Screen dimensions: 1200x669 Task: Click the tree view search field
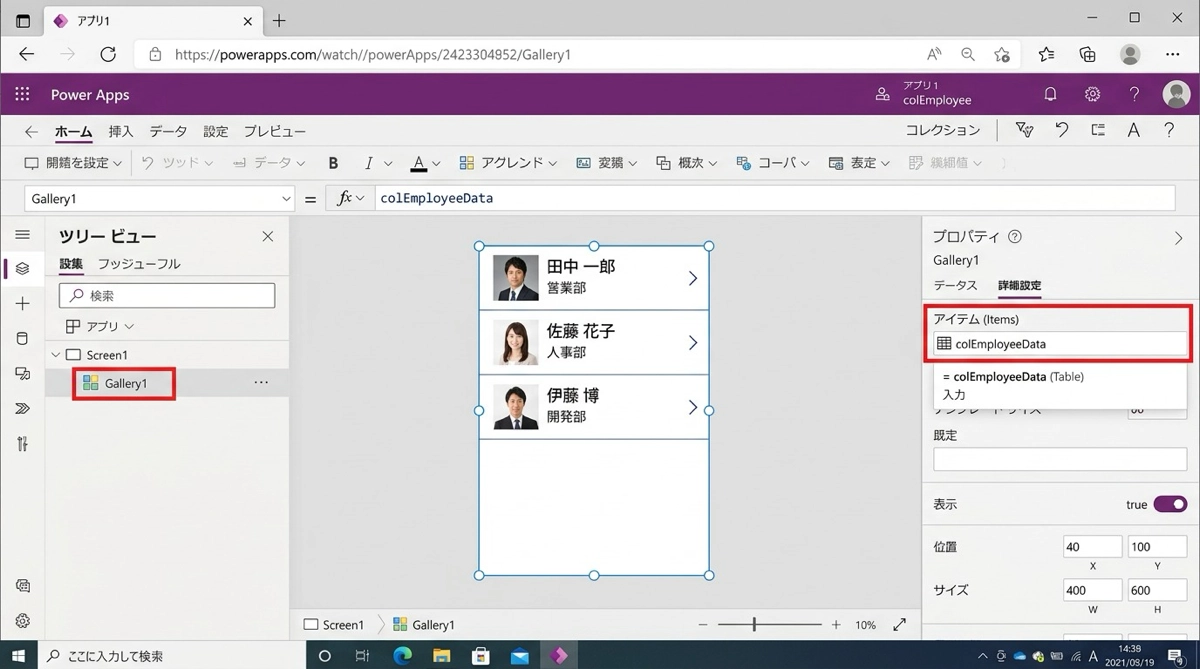167,295
